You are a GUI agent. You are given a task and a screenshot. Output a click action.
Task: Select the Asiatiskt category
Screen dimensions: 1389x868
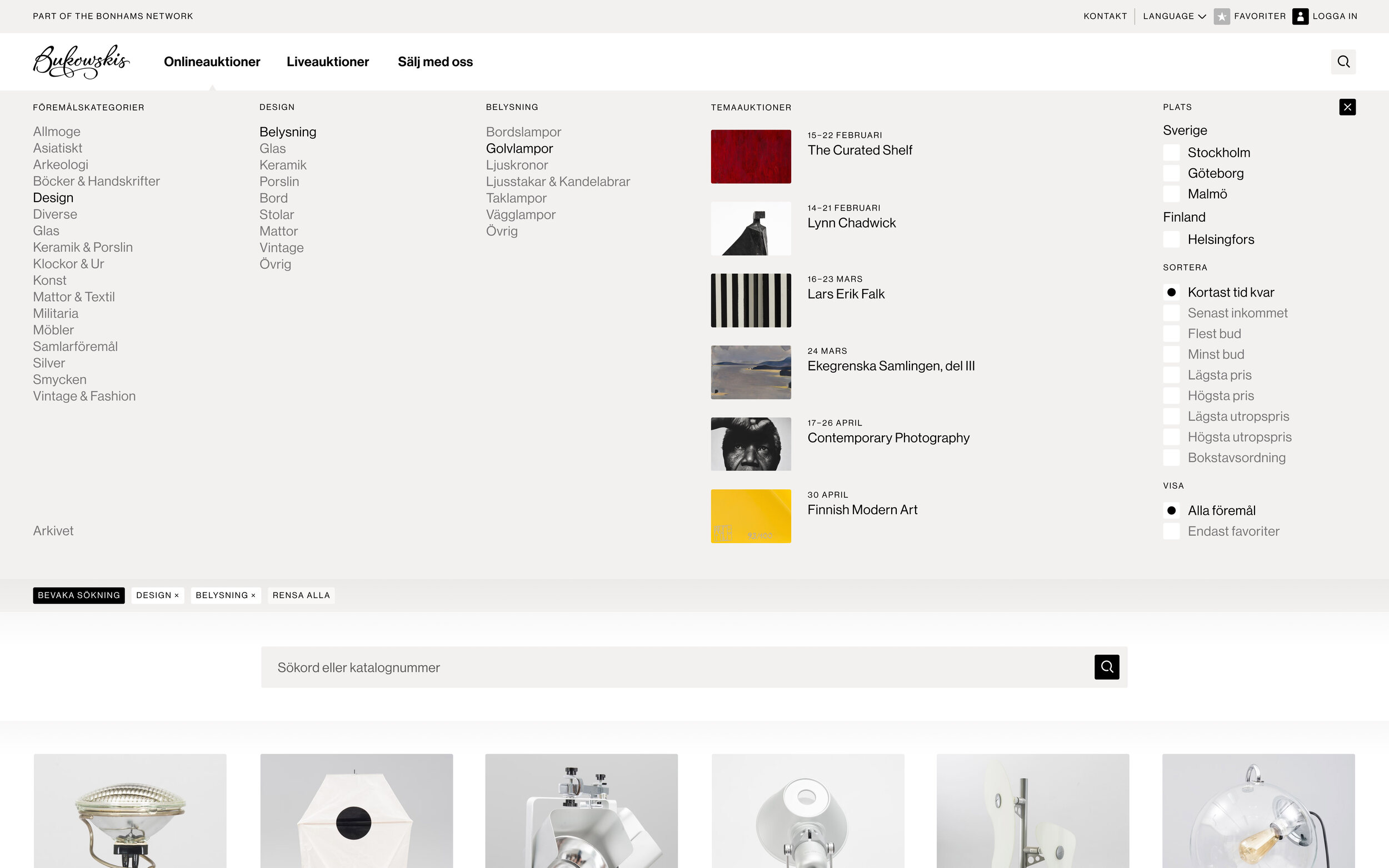click(x=57, y=148)
